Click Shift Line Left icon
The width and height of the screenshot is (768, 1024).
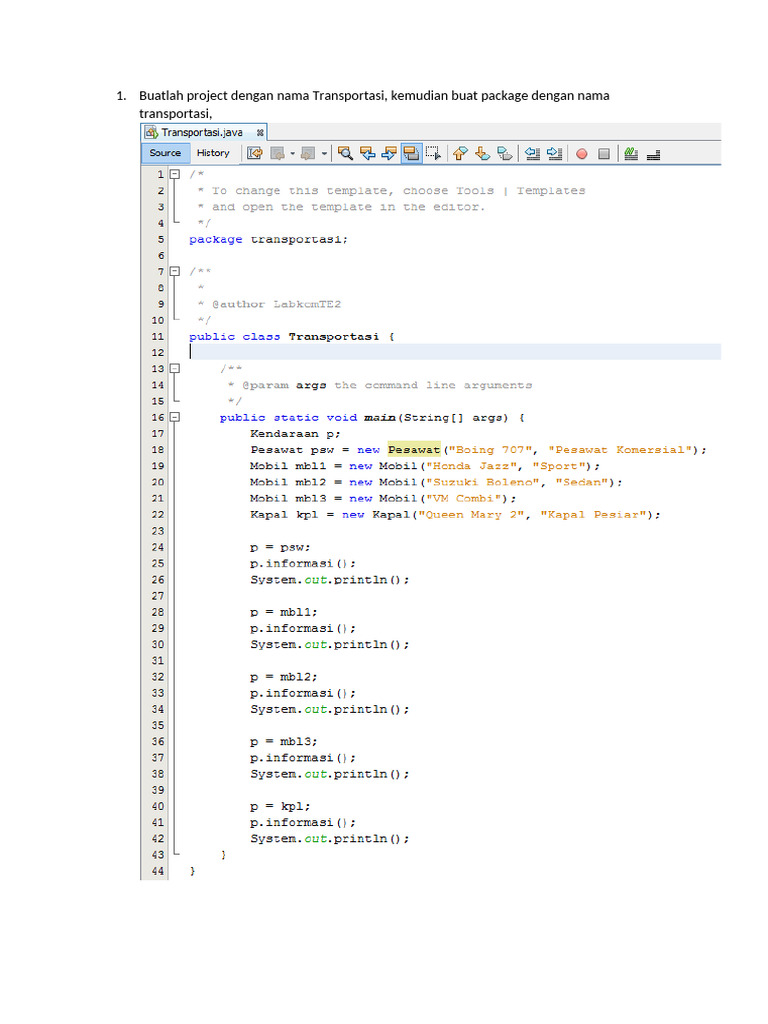click(x=532, y=153)
